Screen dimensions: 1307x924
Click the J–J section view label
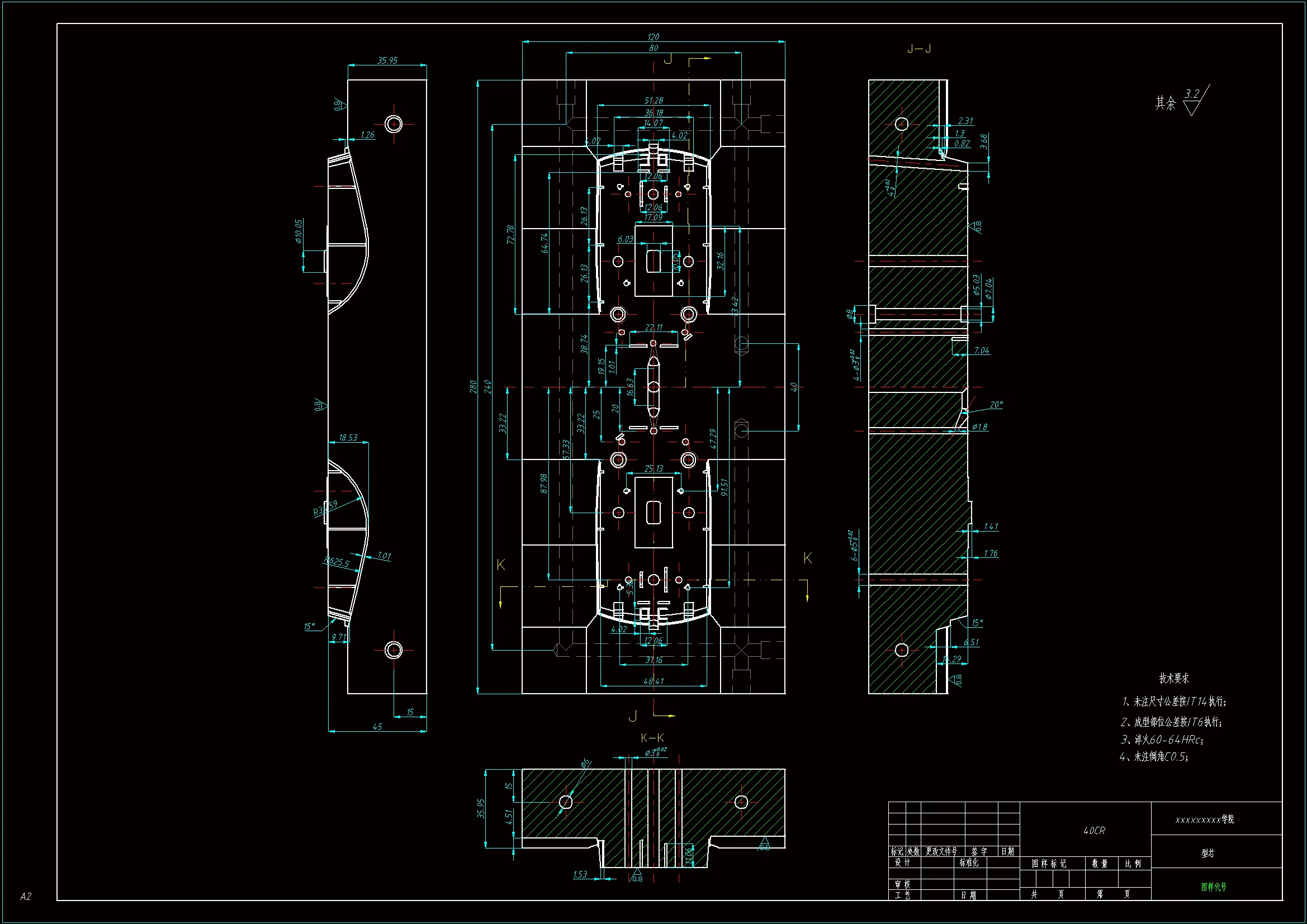[x=919, y=49]
